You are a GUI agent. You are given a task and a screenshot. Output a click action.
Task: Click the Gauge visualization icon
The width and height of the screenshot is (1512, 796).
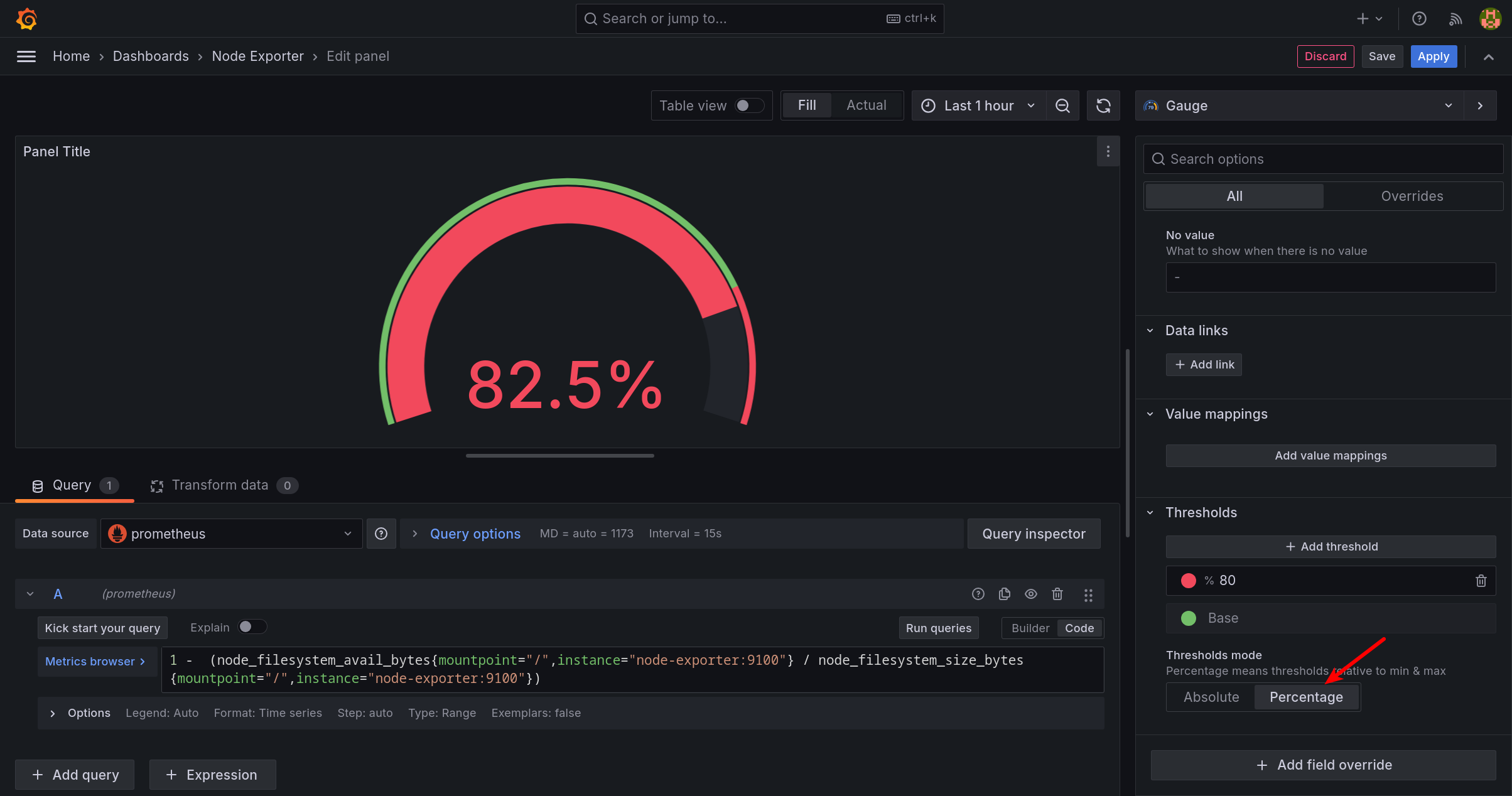click(x=1151, y=105)
